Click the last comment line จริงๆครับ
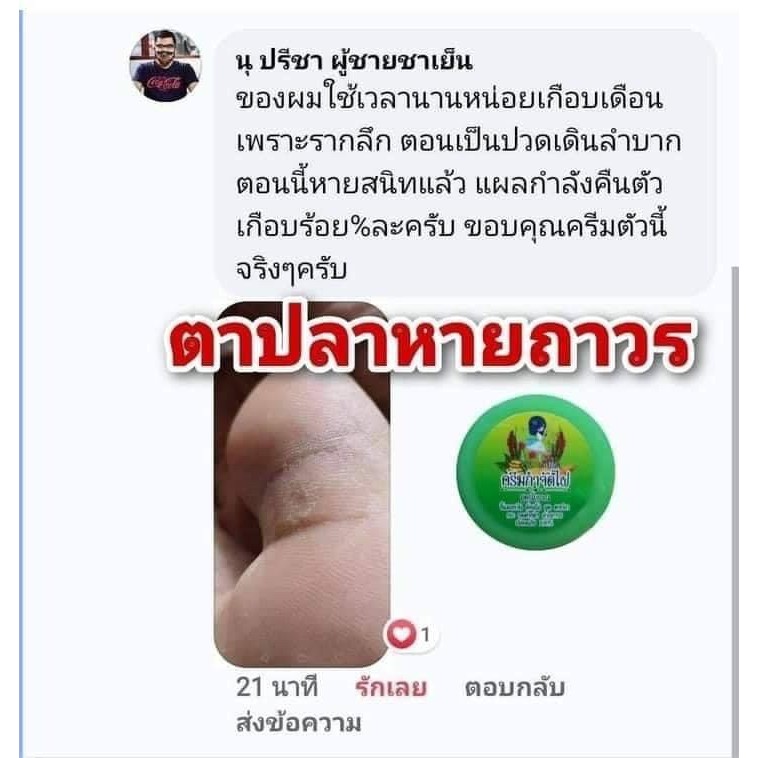The width and height of the screenshot is (758, 758). [x=292, y=269]
